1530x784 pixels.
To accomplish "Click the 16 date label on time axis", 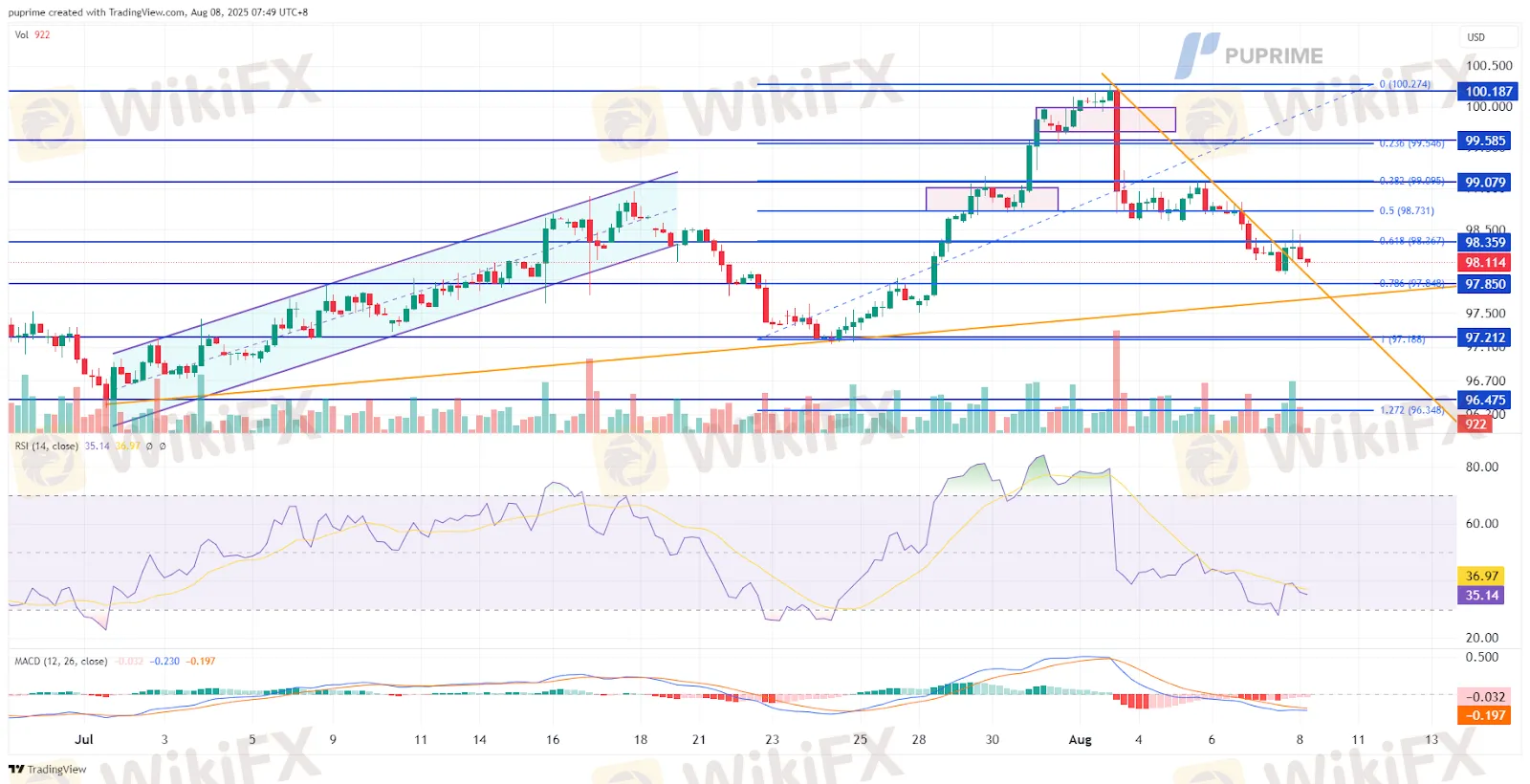I will click(553, 739).
